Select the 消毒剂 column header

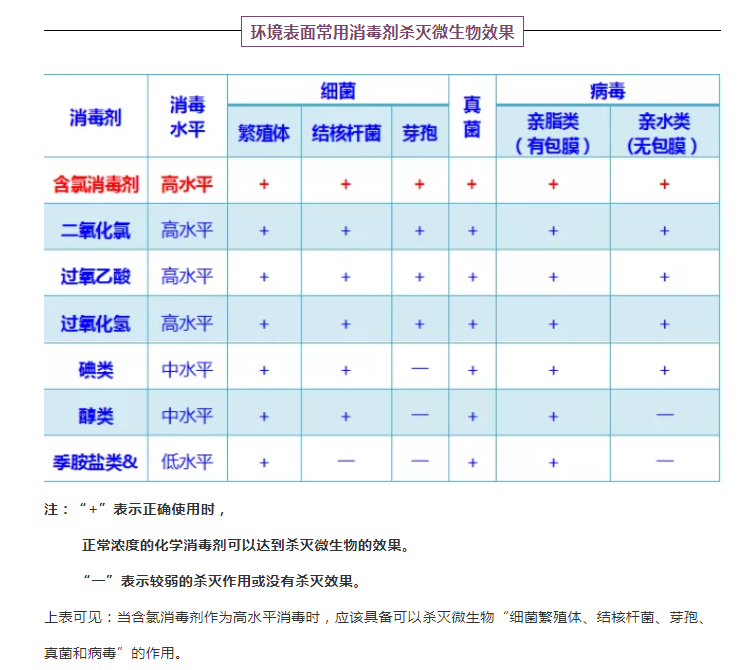pyautogui.click(x=95, y=117)
